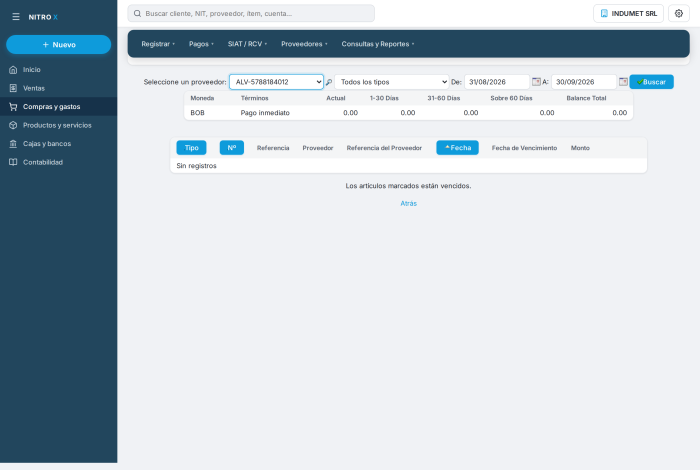Click the Sin registros text

pyautogui.click(x=196, y=166)
